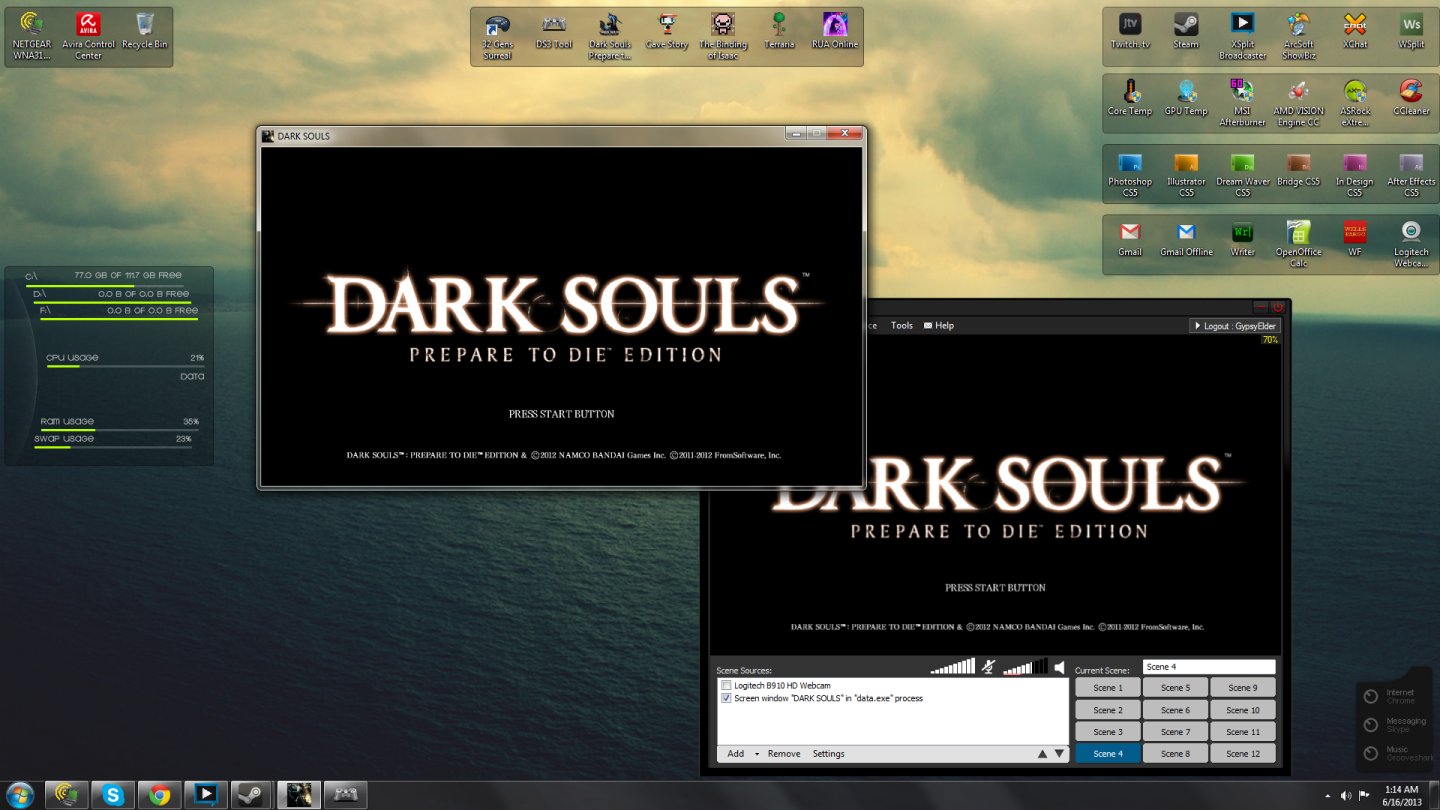The width and height of the screenshot is (1440, 810).
Task: Open the WSplit desktop shortcut
Action: pyautogui.click(x=1411, y=31)
